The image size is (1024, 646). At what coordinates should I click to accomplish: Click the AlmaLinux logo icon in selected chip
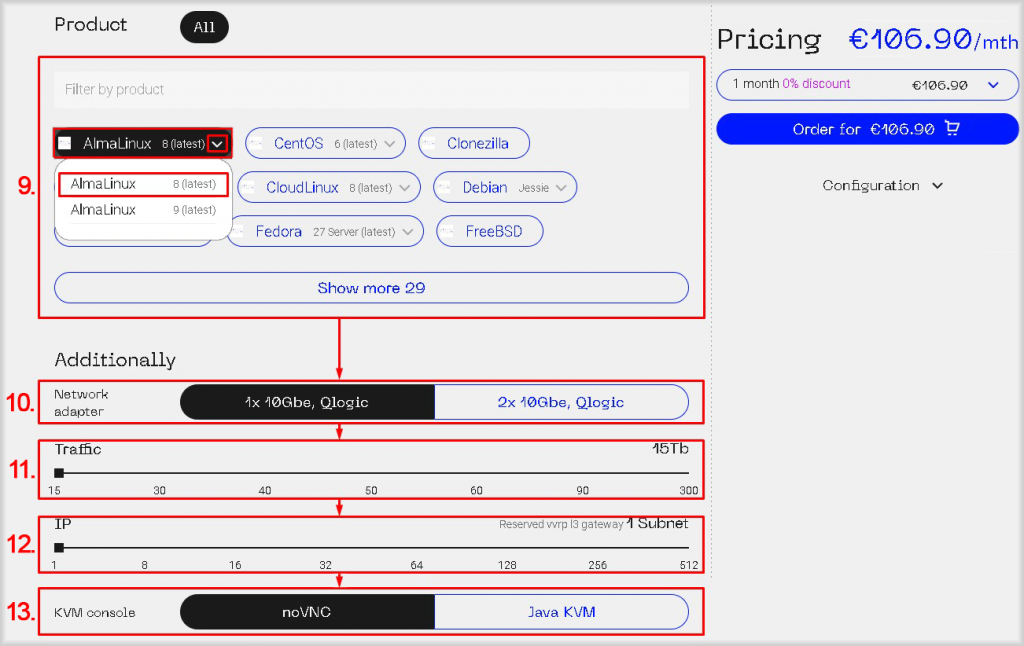65,144
